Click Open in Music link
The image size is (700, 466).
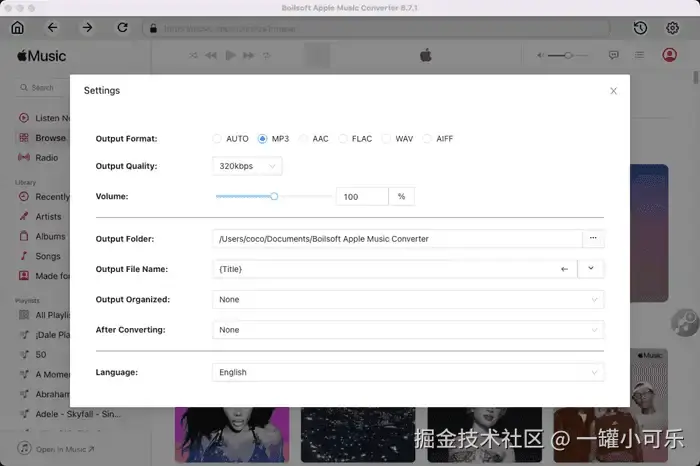(x=57, y=449)
